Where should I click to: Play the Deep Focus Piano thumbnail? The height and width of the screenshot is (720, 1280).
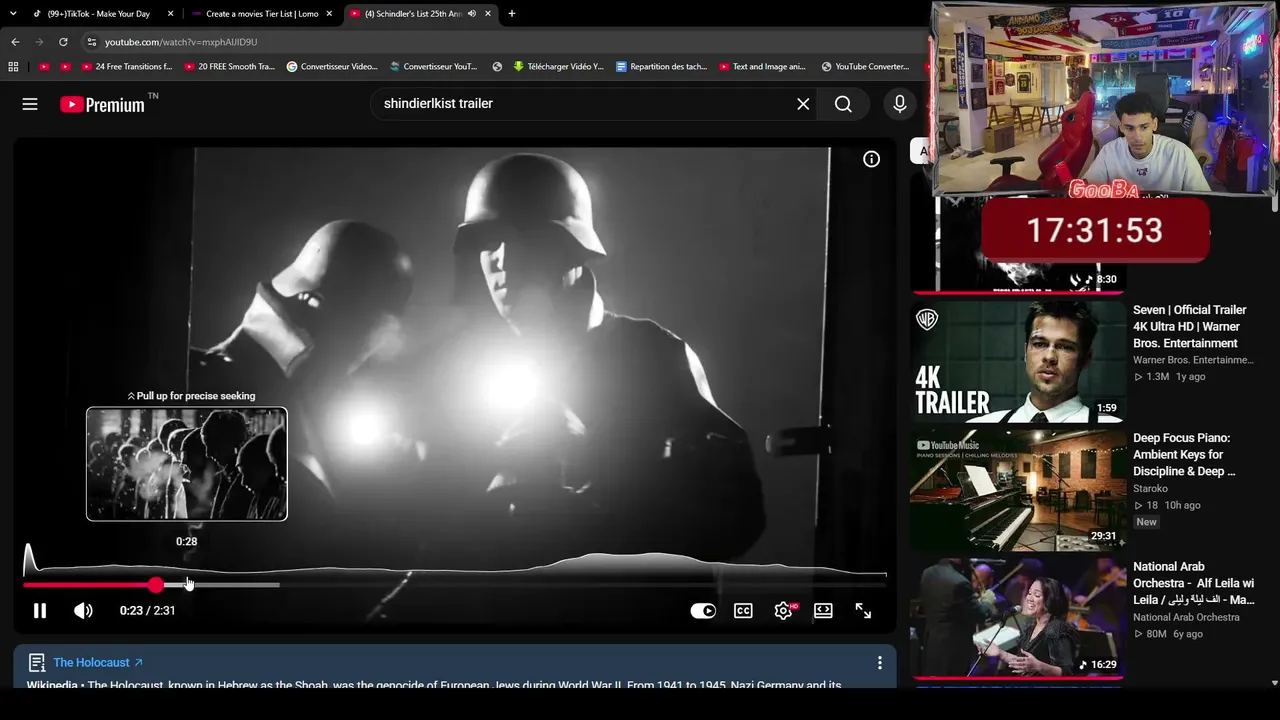point(1017,490)
